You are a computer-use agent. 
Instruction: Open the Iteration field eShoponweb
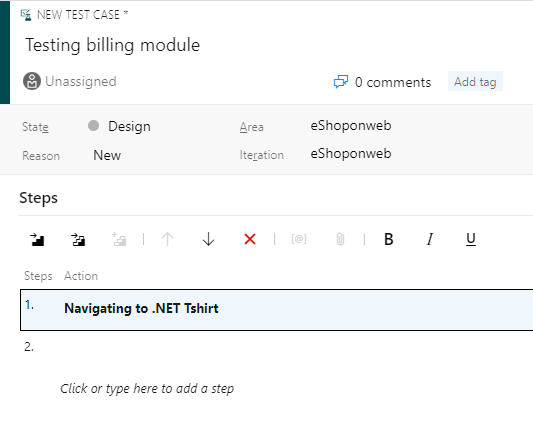(351, 154)
